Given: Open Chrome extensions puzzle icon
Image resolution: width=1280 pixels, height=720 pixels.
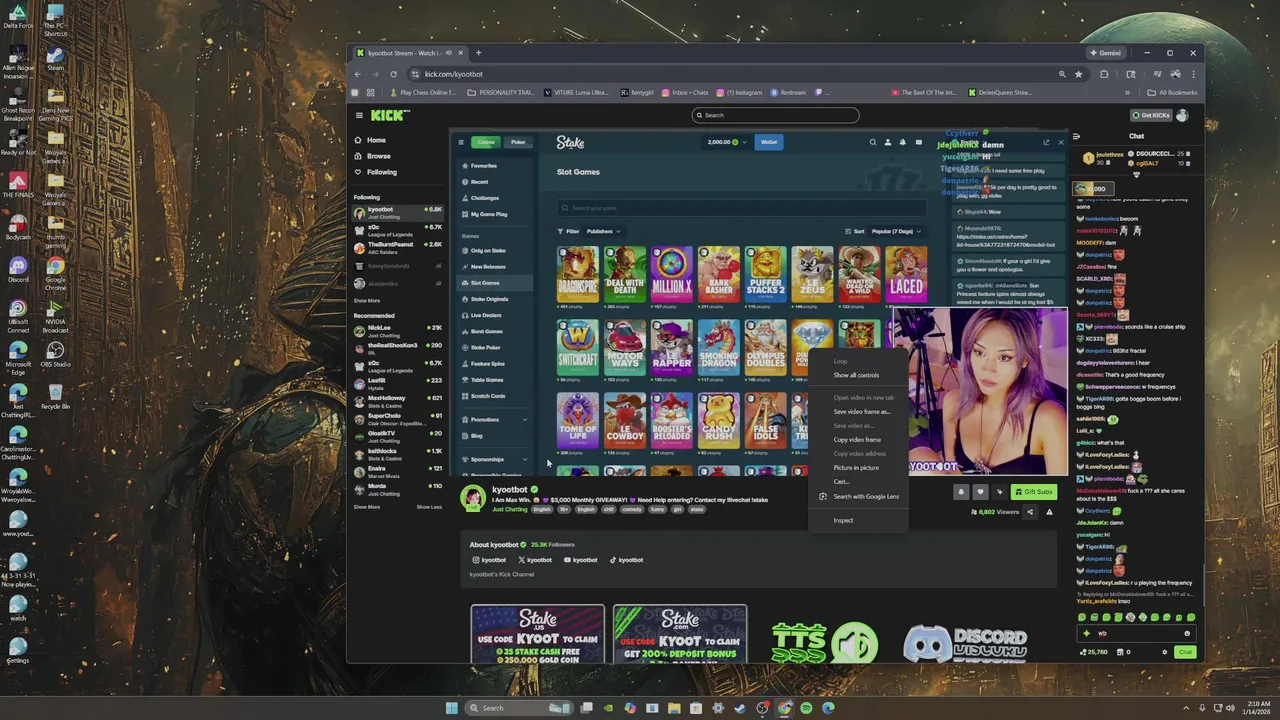Looking at the screenshot, I should 1104,74.
